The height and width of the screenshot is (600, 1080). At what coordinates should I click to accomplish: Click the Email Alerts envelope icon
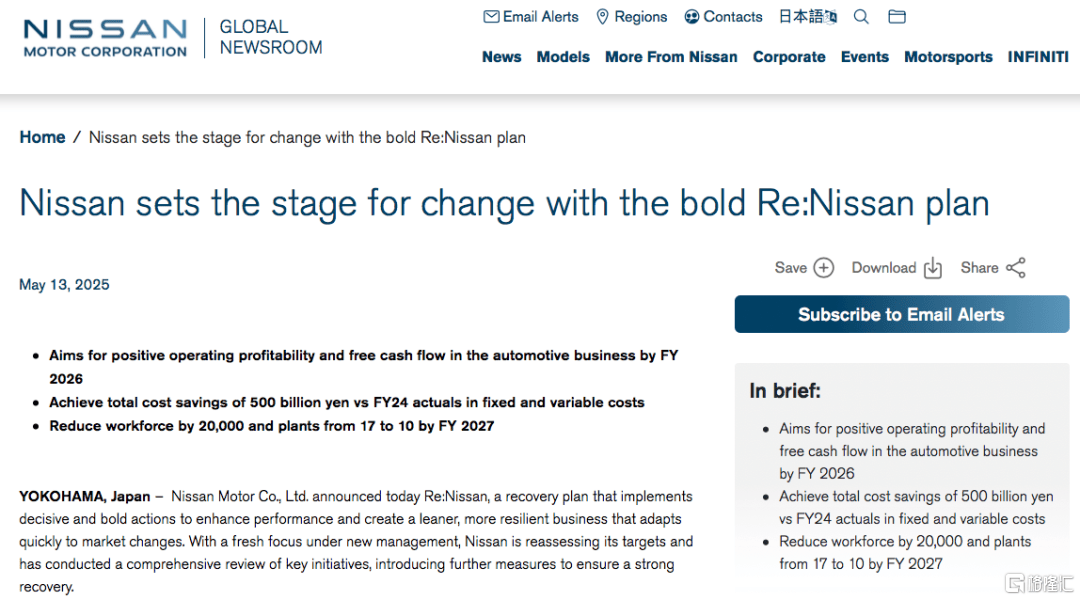point(491,17)
